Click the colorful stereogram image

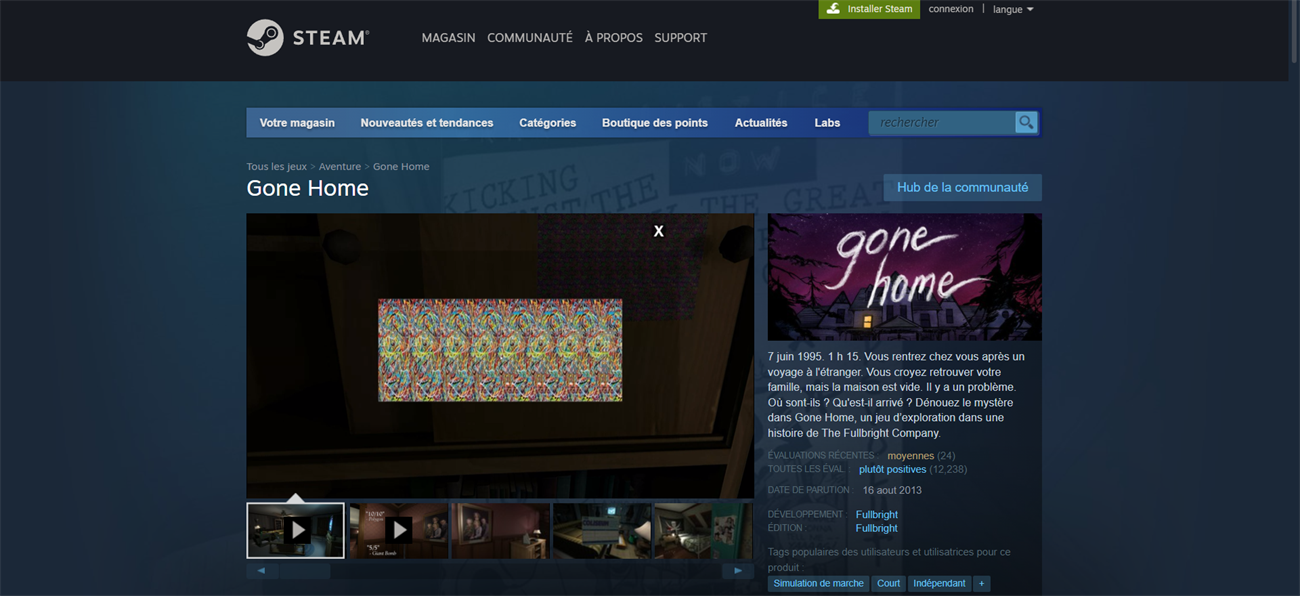(500, 350)
